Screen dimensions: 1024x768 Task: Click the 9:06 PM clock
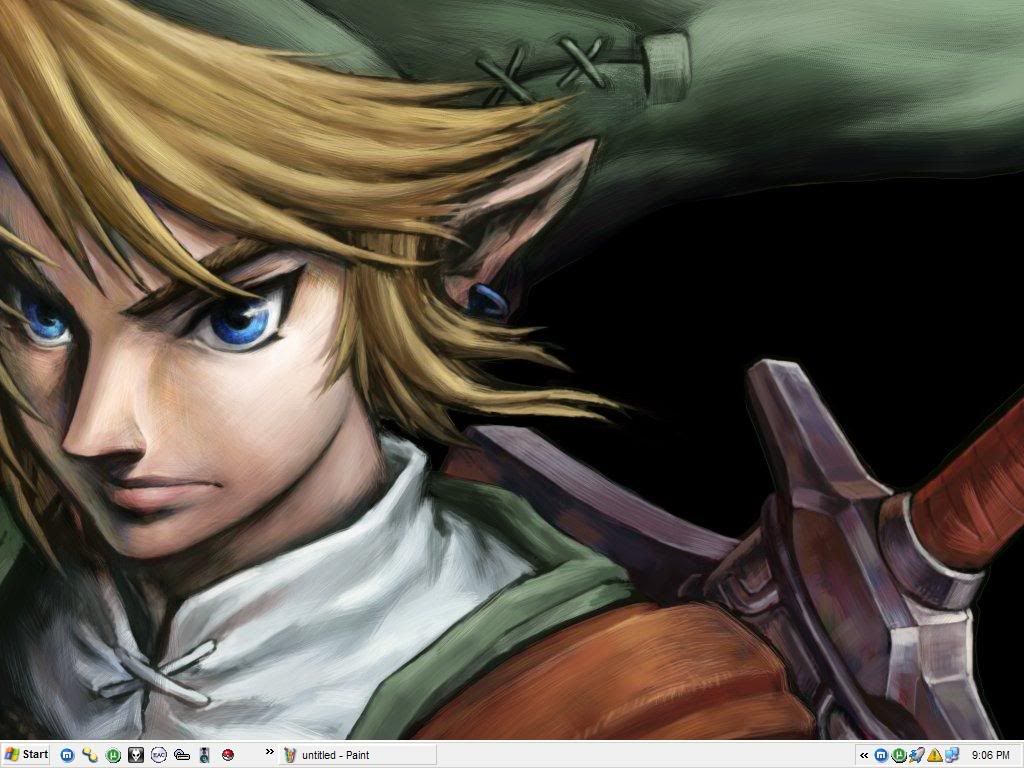click(990, 756)
